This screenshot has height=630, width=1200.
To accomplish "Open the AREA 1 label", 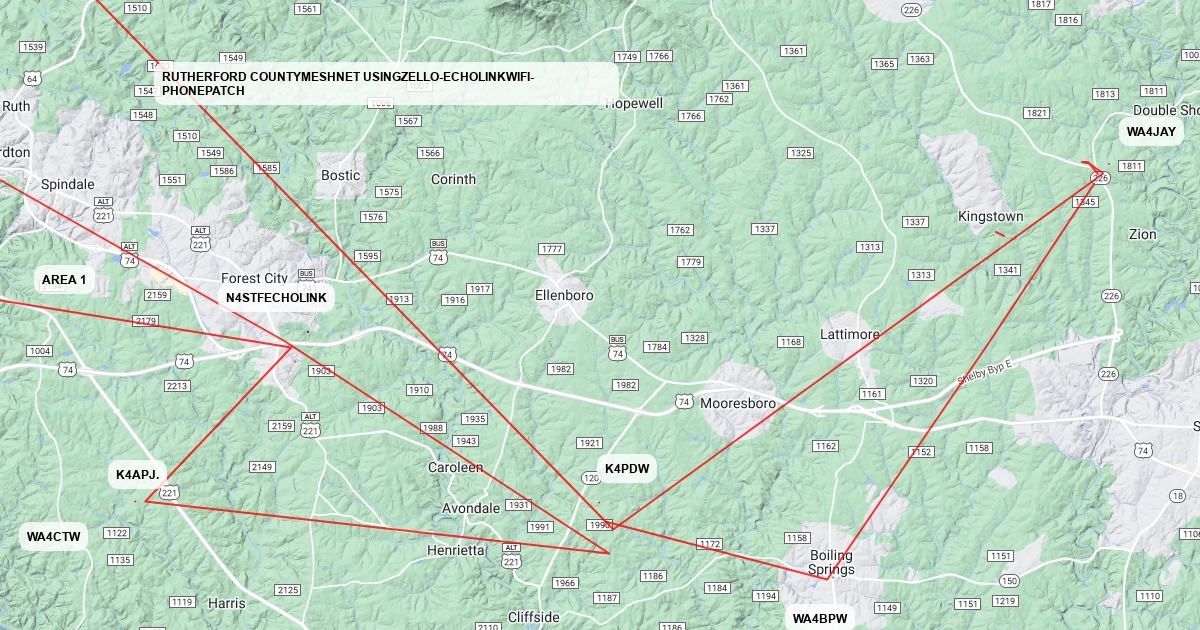I will pos(64,280).
